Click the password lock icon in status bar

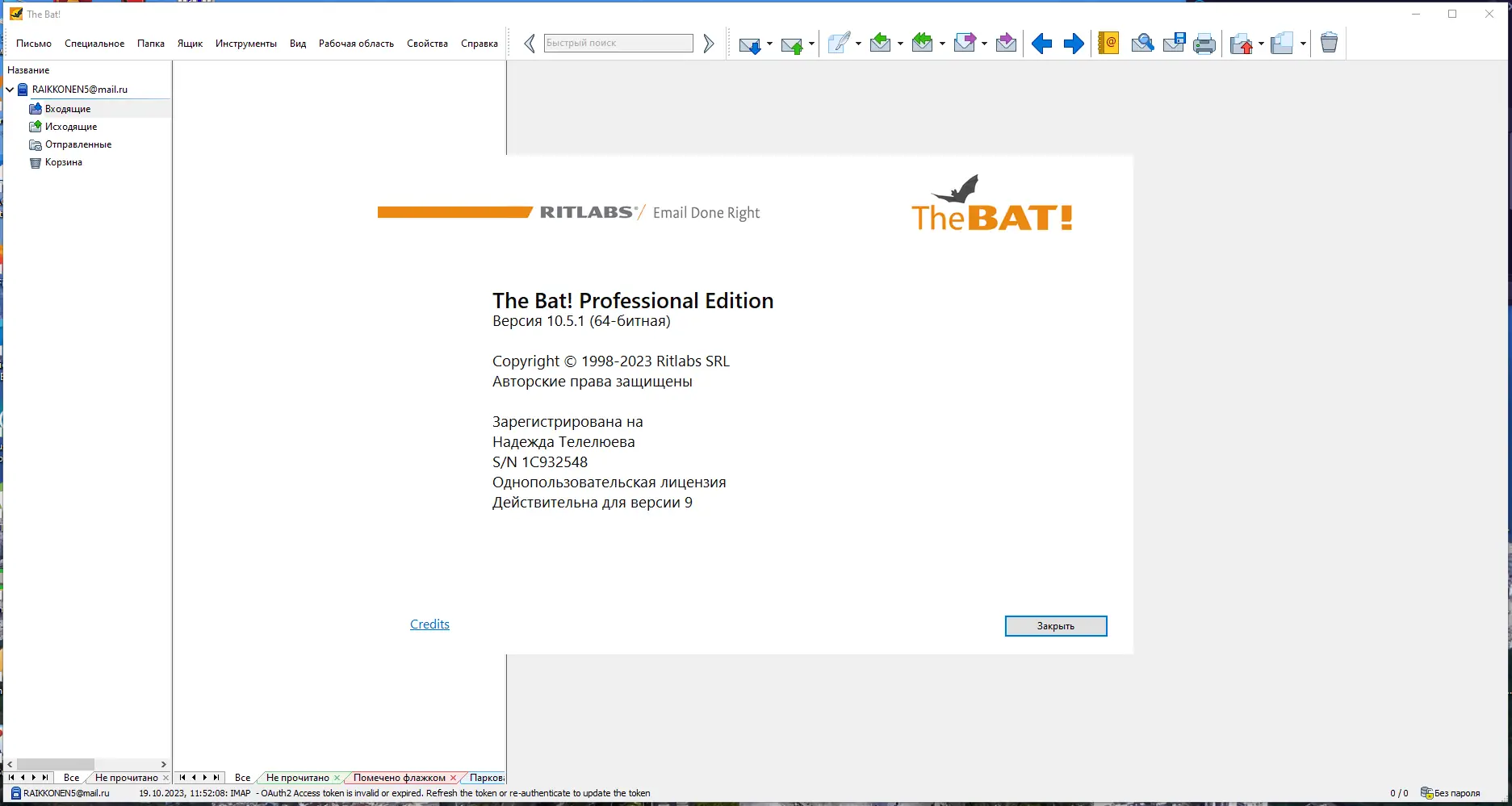click(x=1426, y=793)
